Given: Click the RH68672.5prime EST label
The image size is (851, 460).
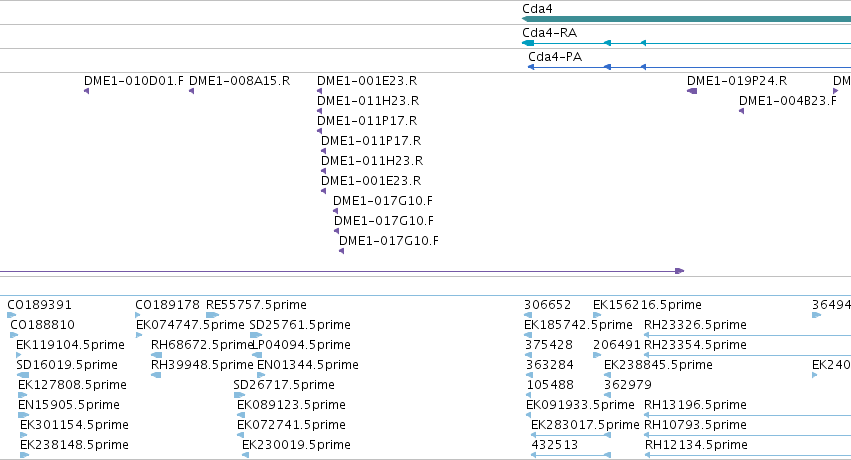Looking at the screenshot, I should [202, 345].
